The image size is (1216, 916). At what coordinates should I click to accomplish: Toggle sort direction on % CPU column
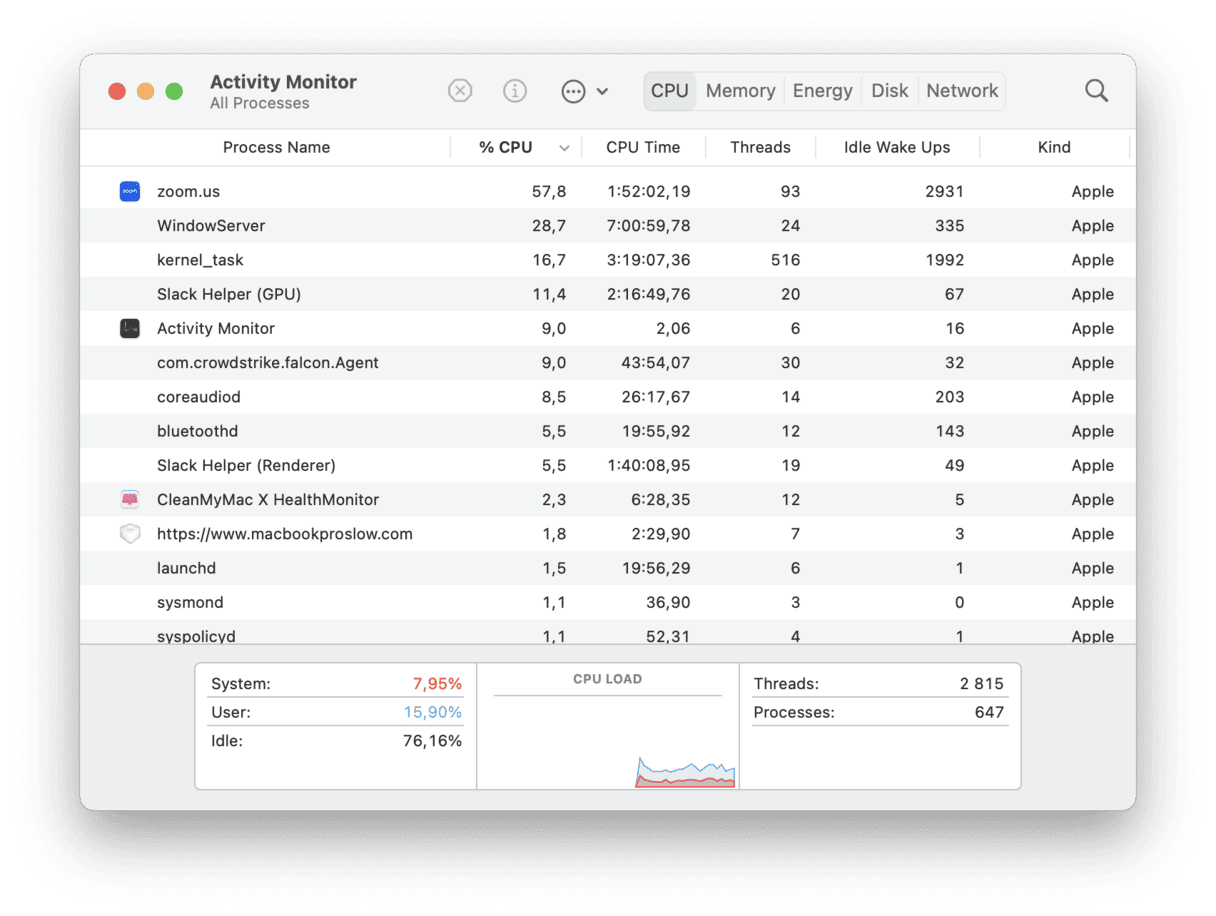coord(505,147)
